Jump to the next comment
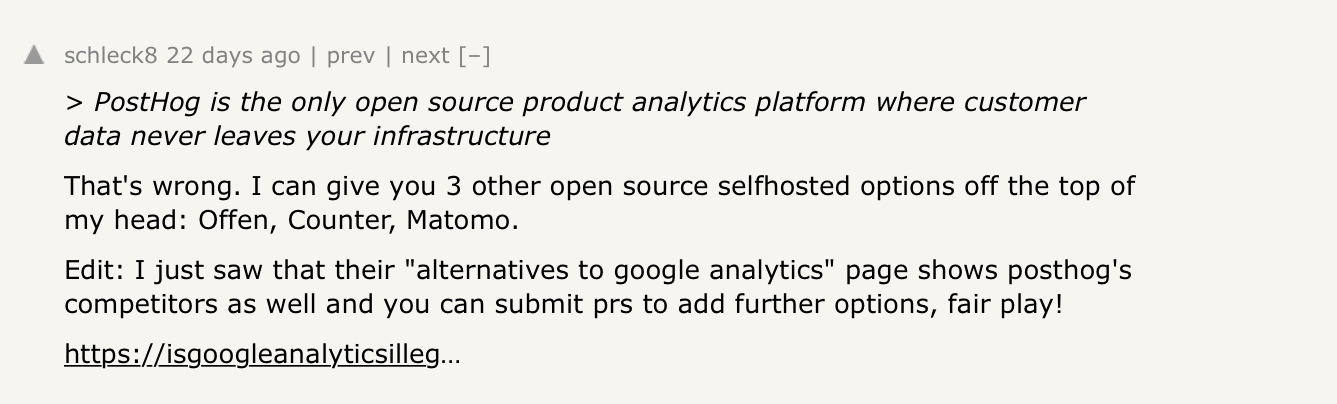Screen dimensions: 1337x404 point(425,55)
